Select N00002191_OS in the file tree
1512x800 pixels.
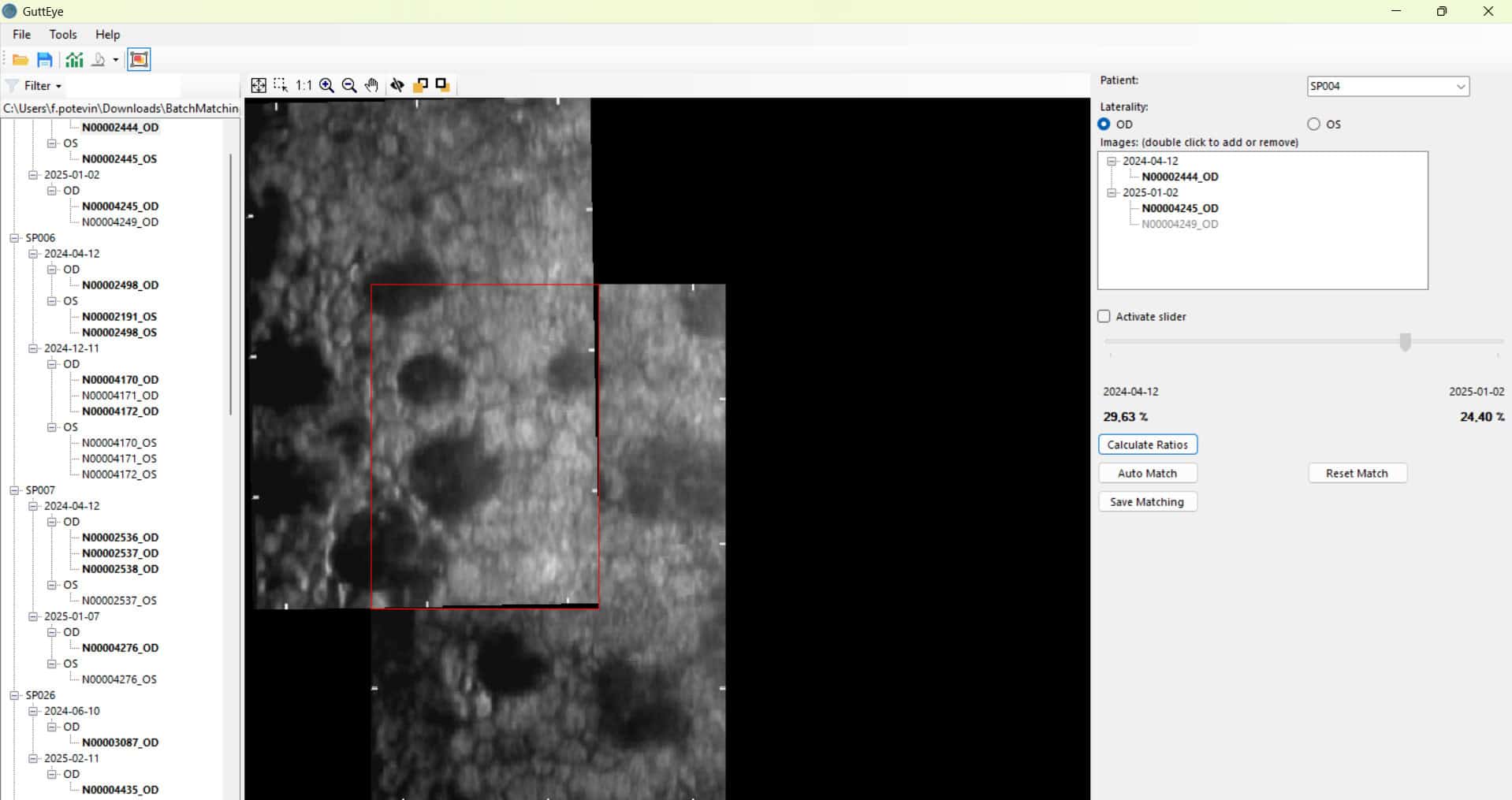pos(120,316)
